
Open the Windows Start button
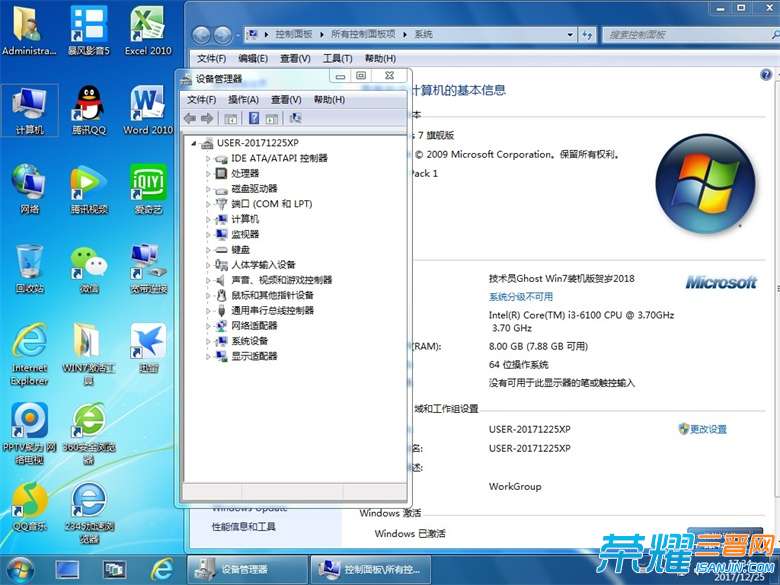pos(20,570)
